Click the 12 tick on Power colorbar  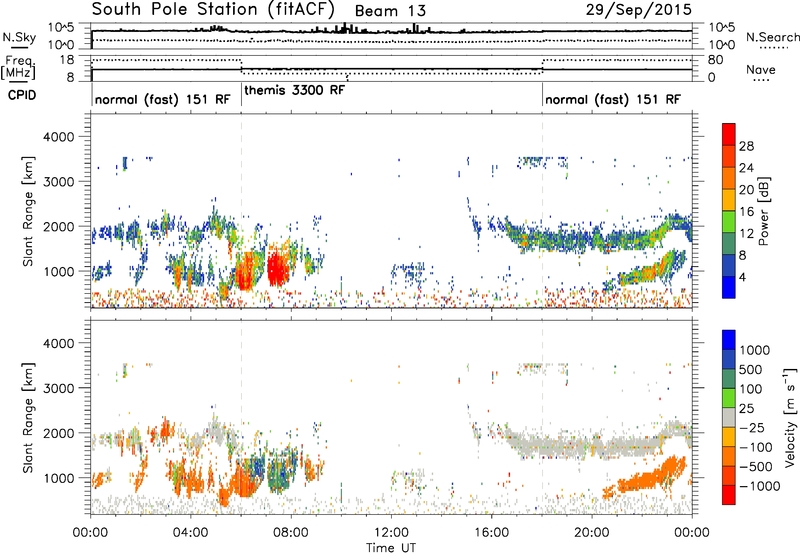[x=746, y=234]
